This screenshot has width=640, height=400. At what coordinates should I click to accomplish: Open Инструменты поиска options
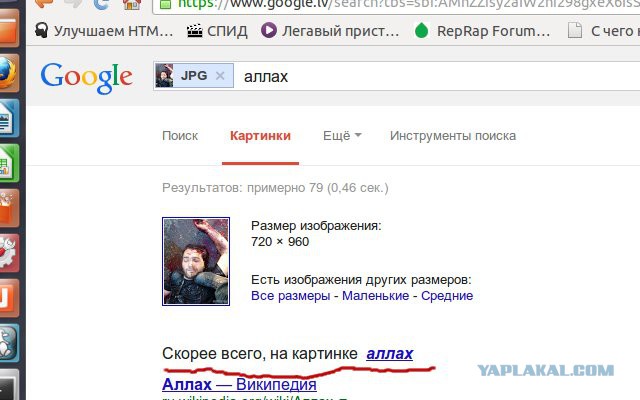coord(453,136)
